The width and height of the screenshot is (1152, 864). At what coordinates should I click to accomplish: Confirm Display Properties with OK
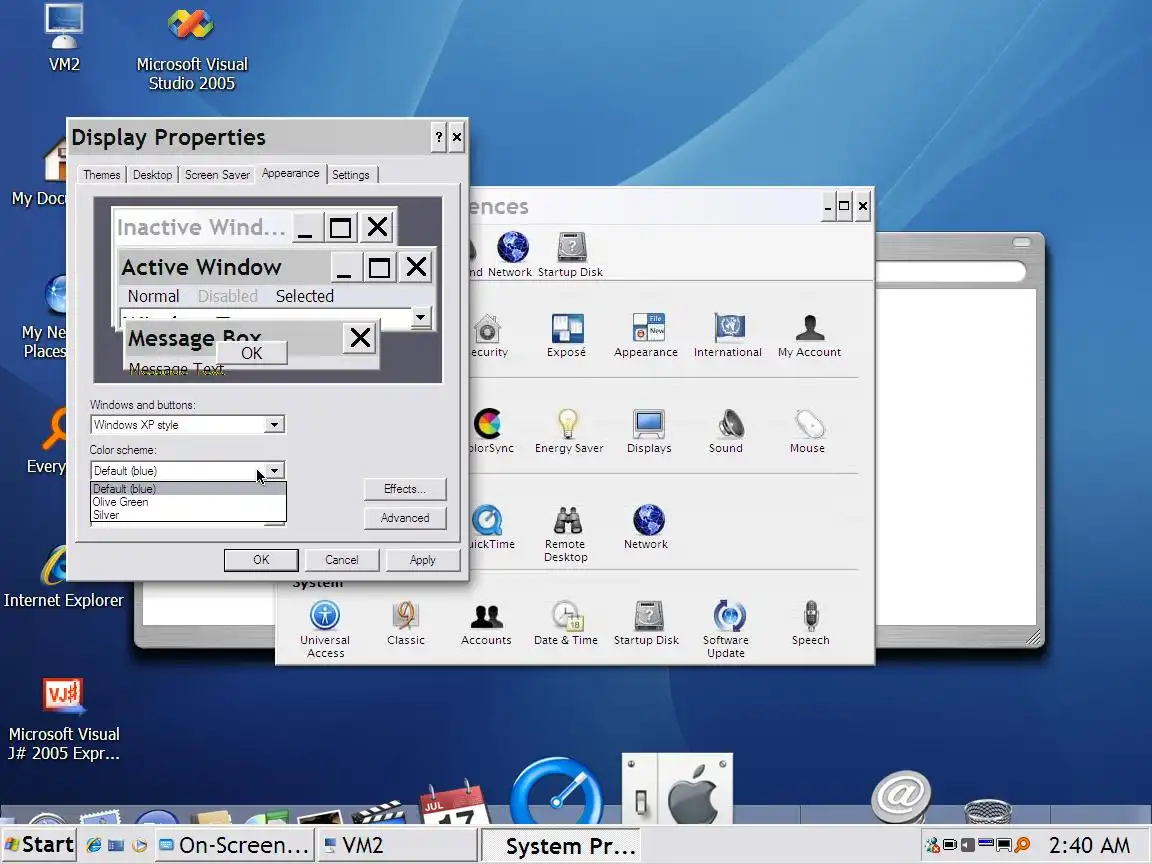click(x=261, y=560)
